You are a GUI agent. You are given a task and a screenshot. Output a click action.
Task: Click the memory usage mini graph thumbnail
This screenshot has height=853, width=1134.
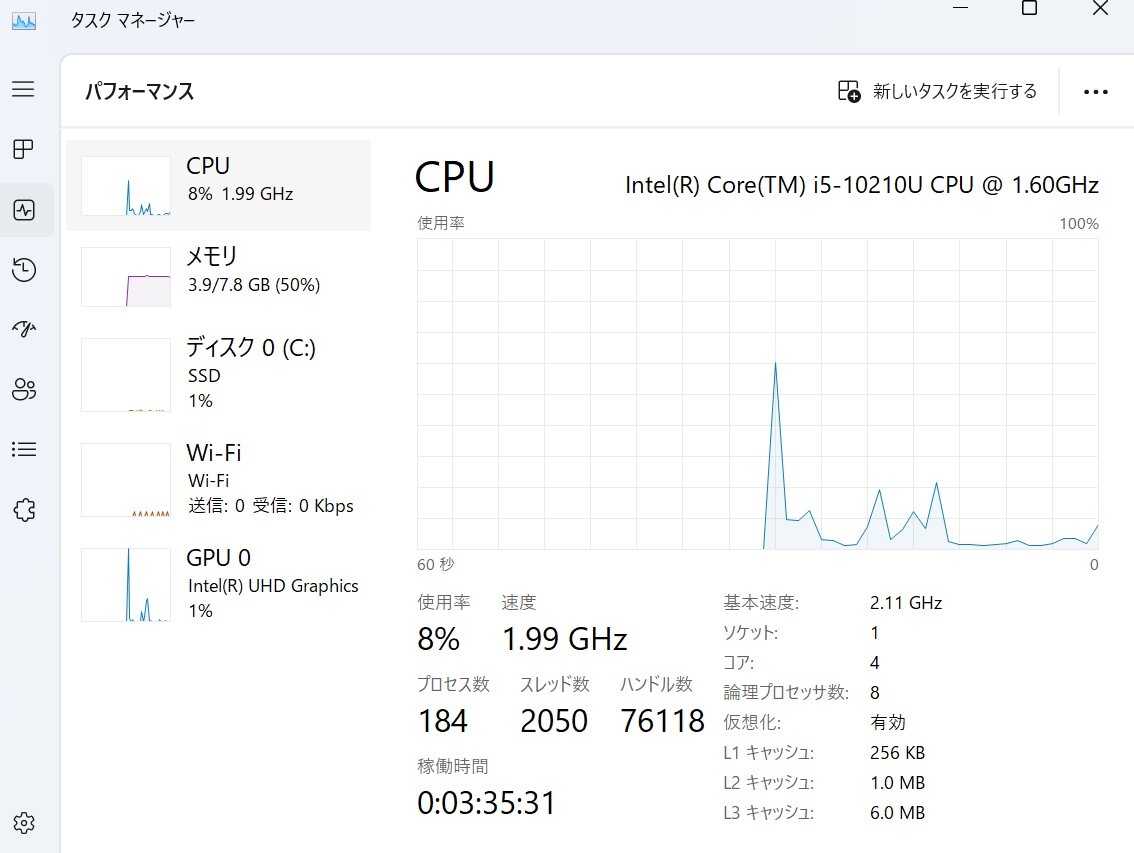(126, 277)
